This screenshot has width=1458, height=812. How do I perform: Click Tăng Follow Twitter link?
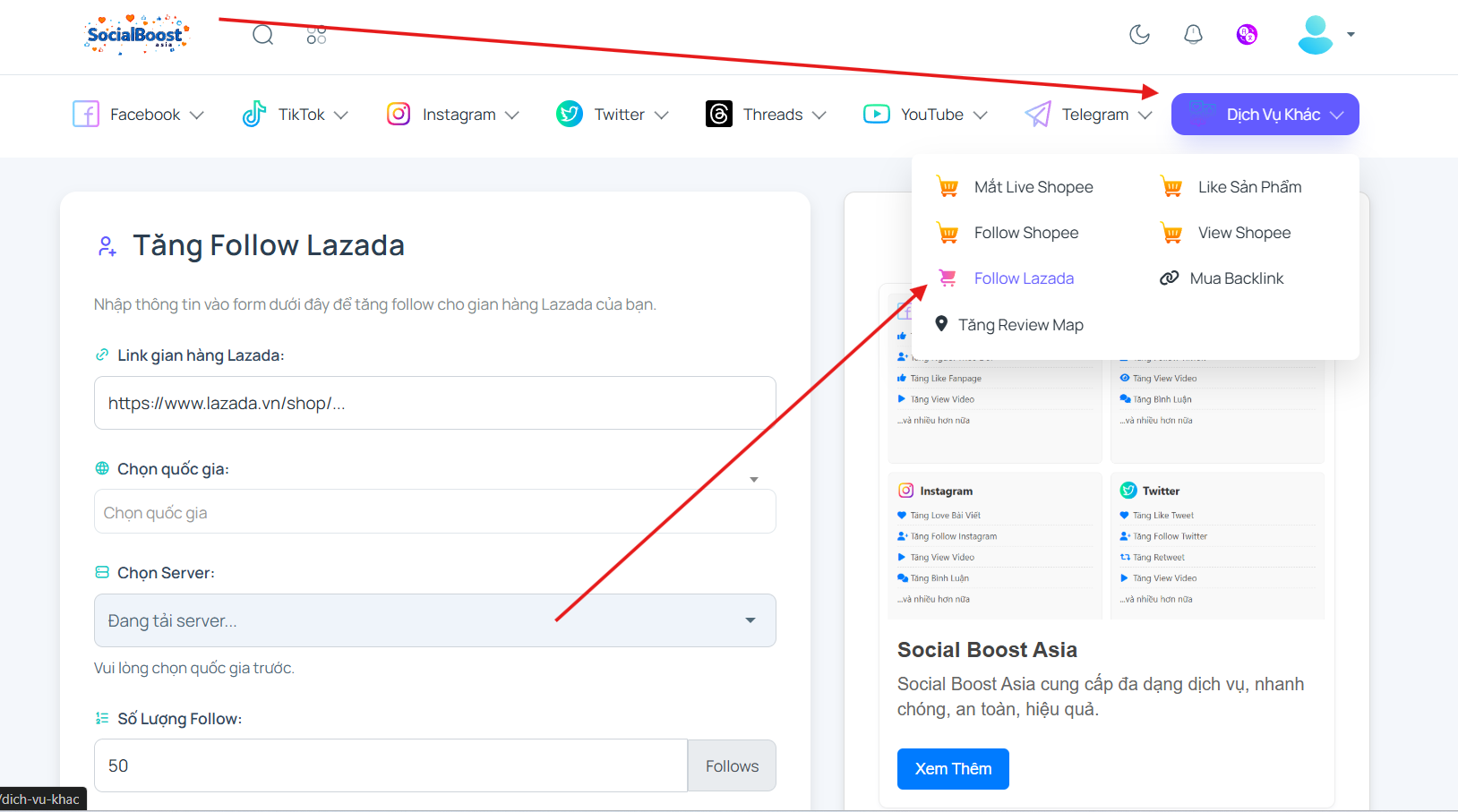pos(1170,536)
